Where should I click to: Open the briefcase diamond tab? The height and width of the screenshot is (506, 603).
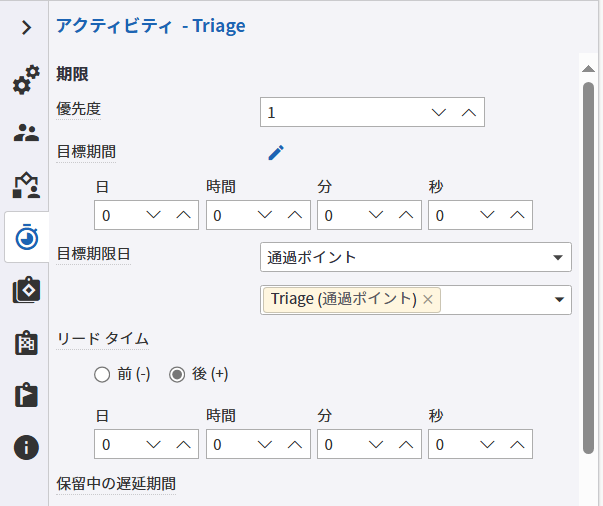pyautogui.click(x=26, y=290)
